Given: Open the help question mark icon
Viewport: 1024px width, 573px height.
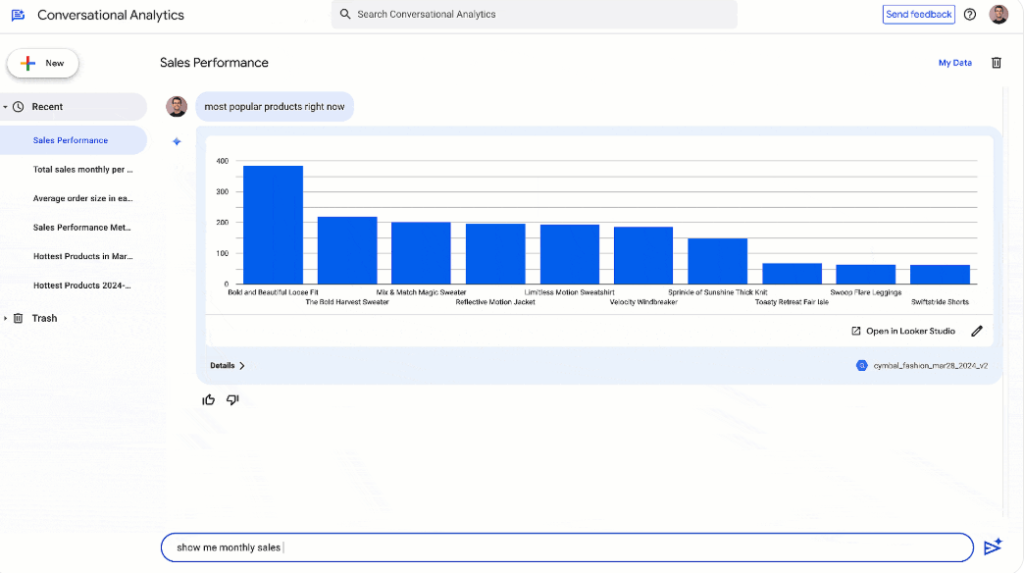Looking at the screenshot, I should coord(970,14).
